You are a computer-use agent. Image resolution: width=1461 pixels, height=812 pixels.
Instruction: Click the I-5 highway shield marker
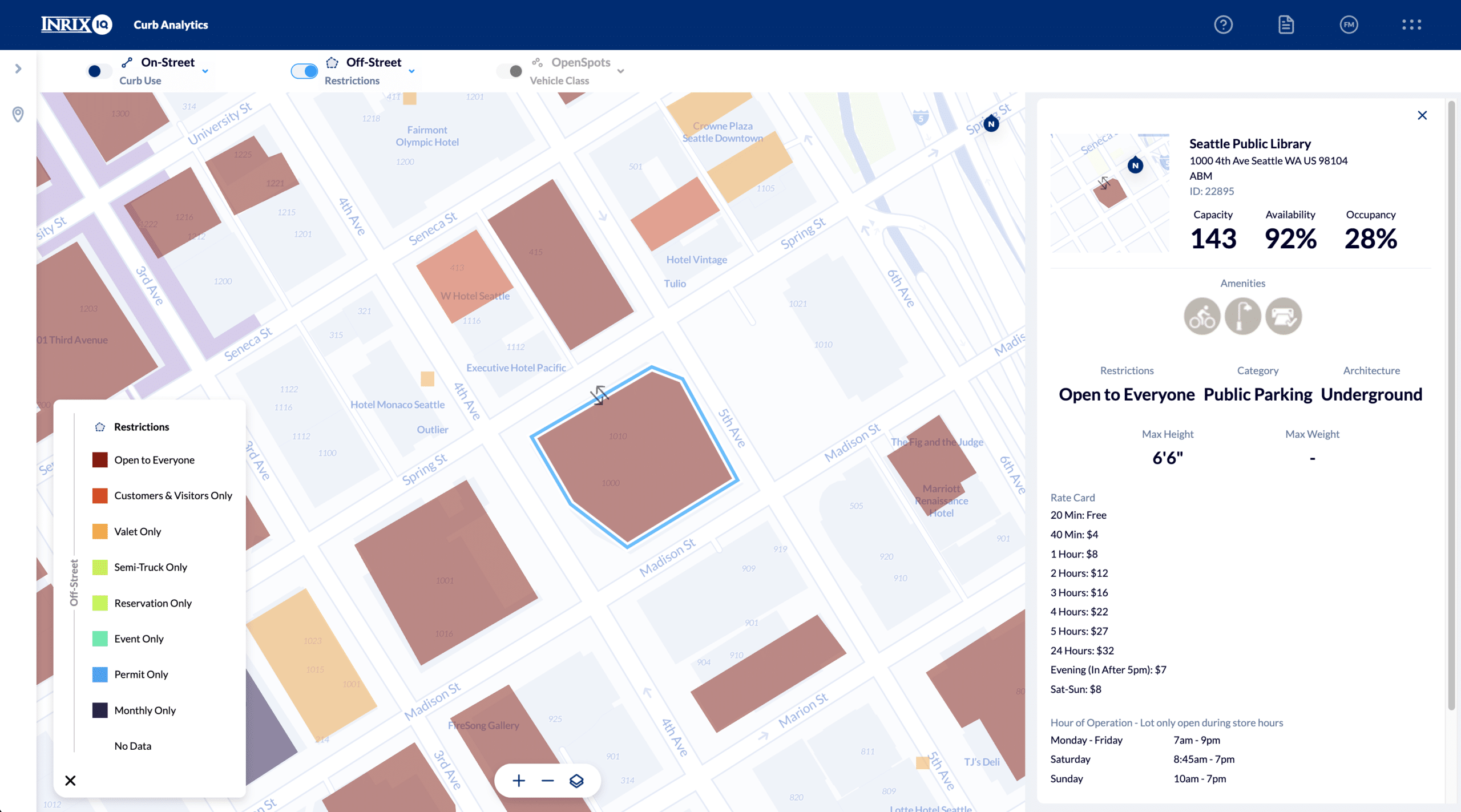tap(921, 118)
